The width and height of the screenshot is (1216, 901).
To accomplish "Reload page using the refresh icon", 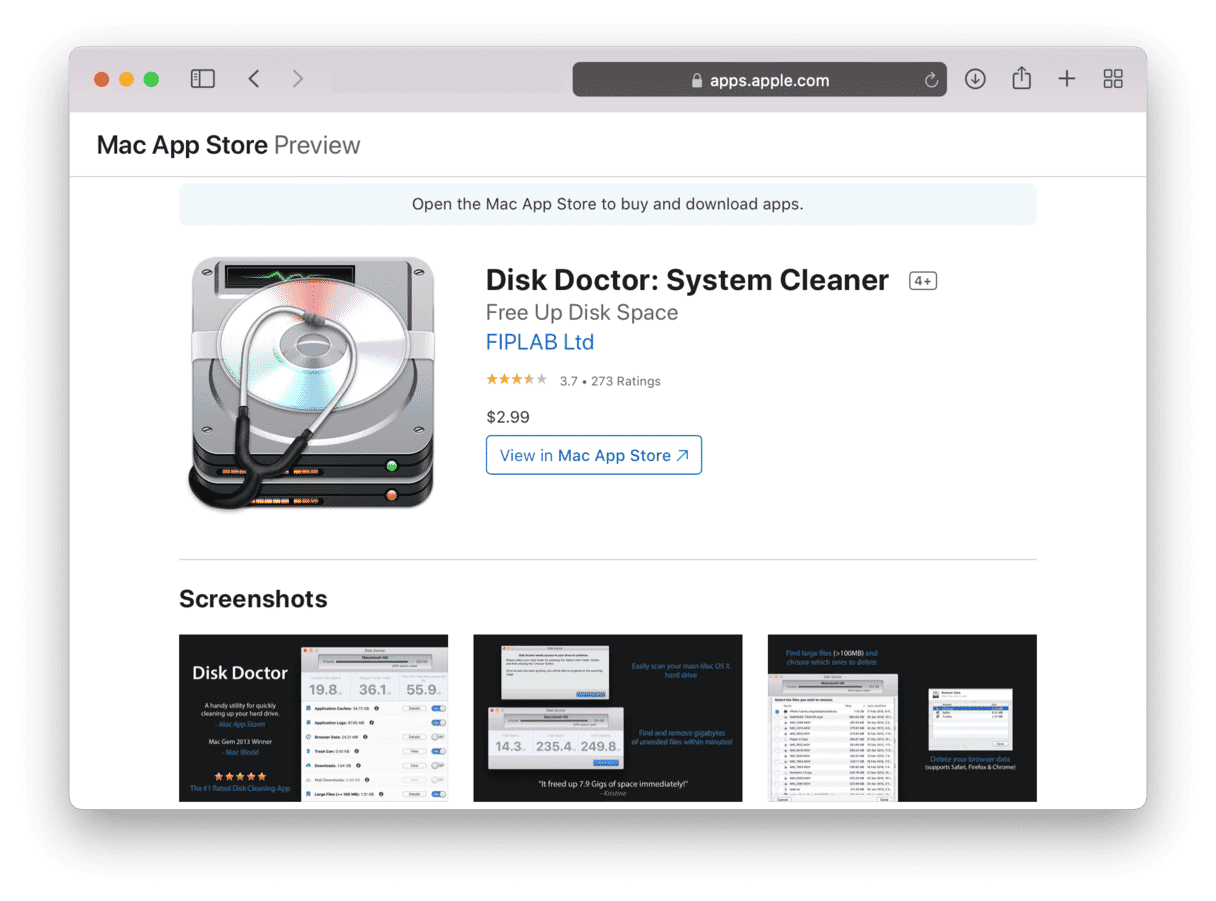I will pyautogui.click(x=931, y=80).
